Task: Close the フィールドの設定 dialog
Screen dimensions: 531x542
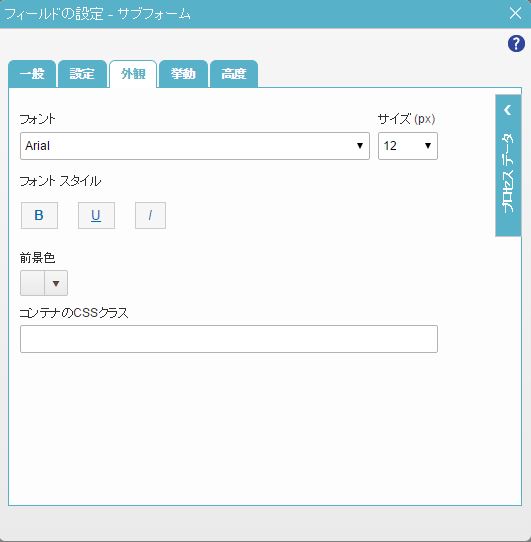Action: coord(515,13)
